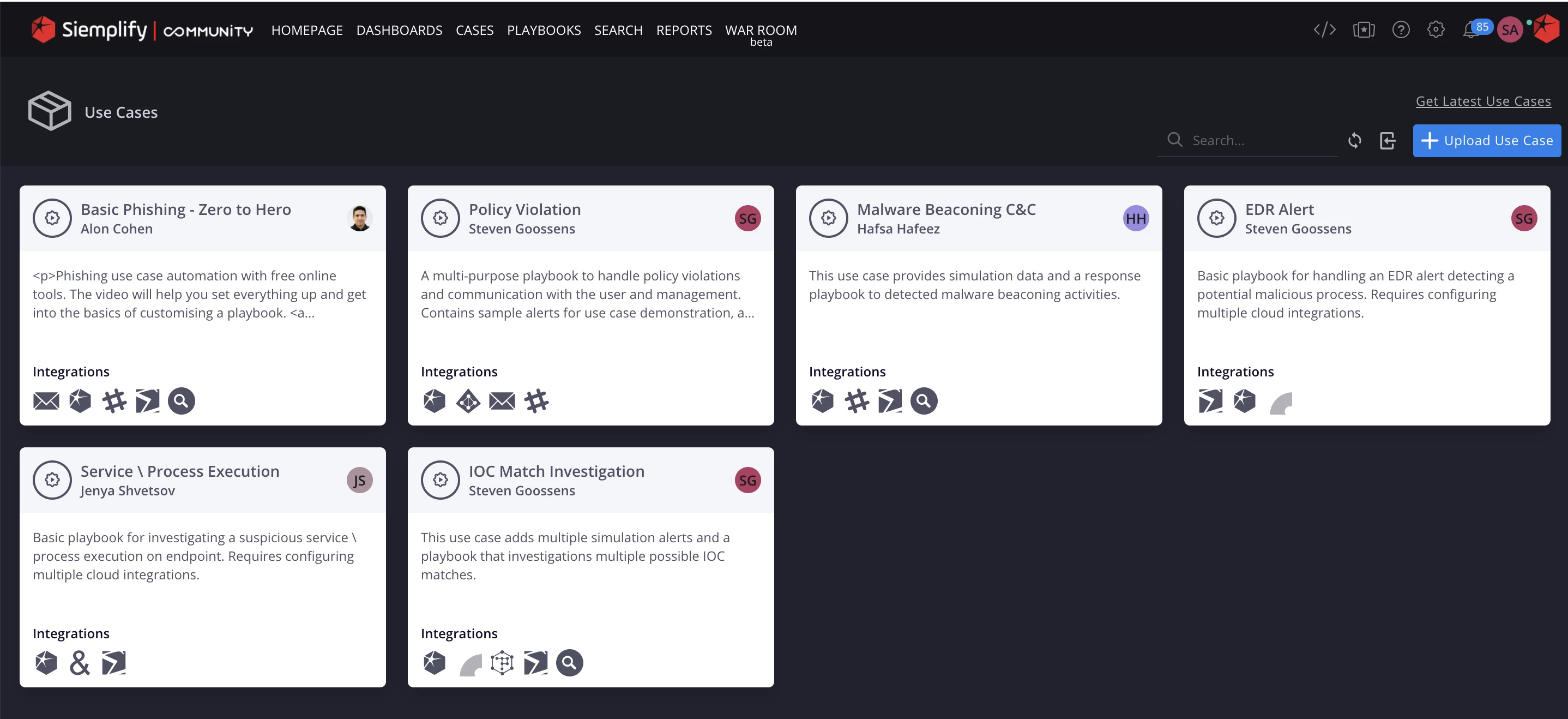The width and height of the screenshot is (1568, 719).
Task: Open the settings gear in top bar
Action: click(1436, 30)
